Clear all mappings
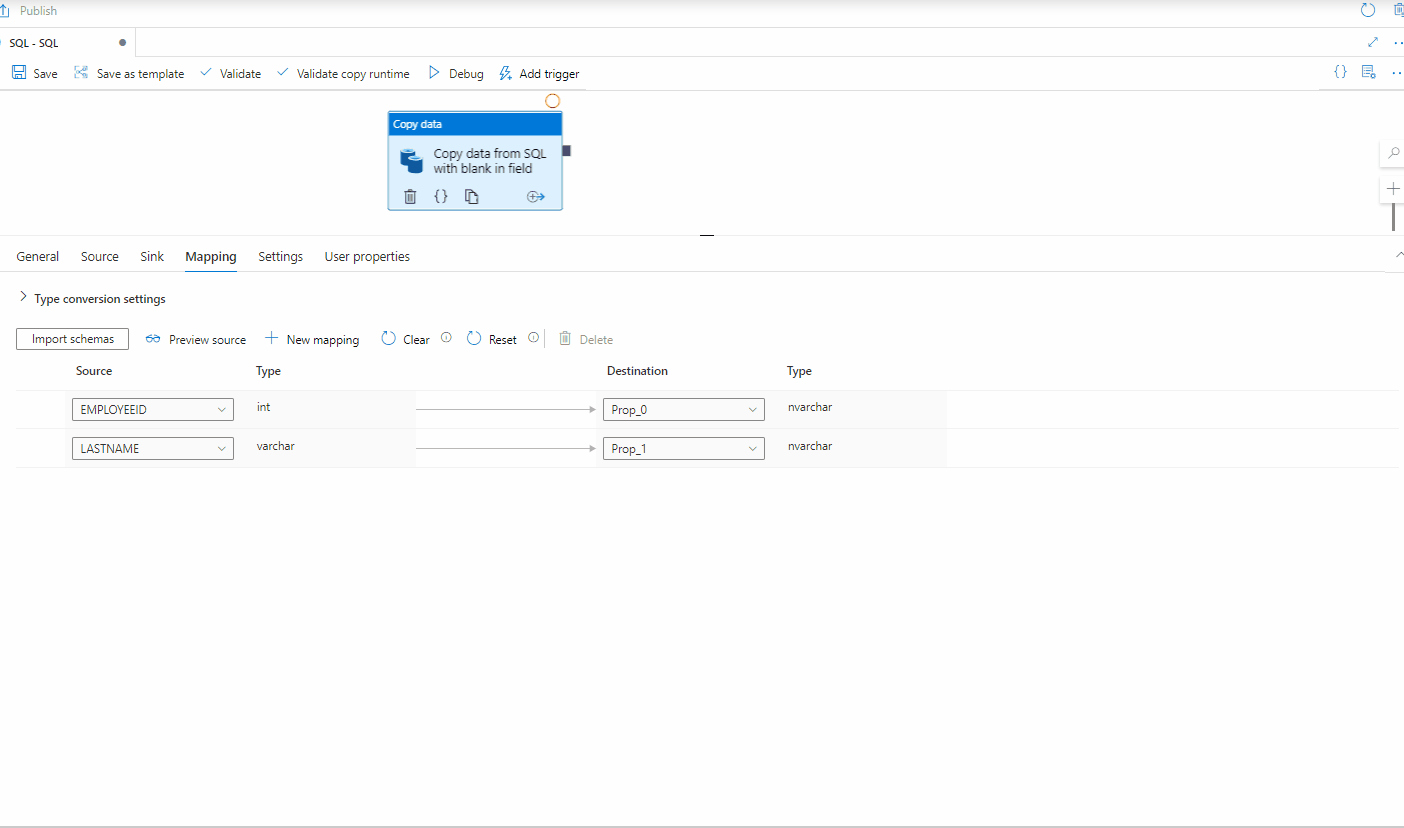The width and height of the screenshot is (1404, 828). pos(406,339)
